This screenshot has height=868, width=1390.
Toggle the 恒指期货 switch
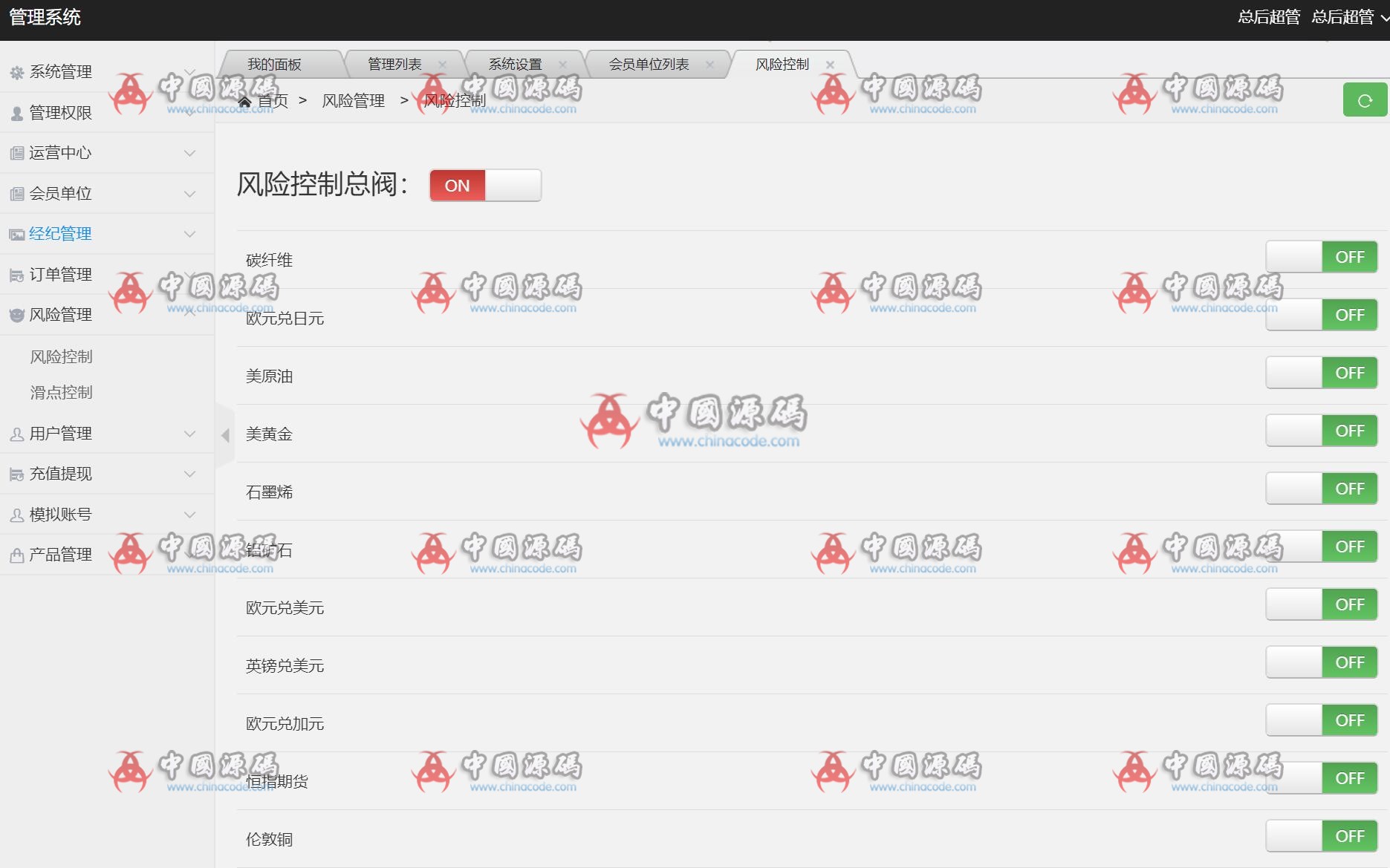tap(1322, 778)
